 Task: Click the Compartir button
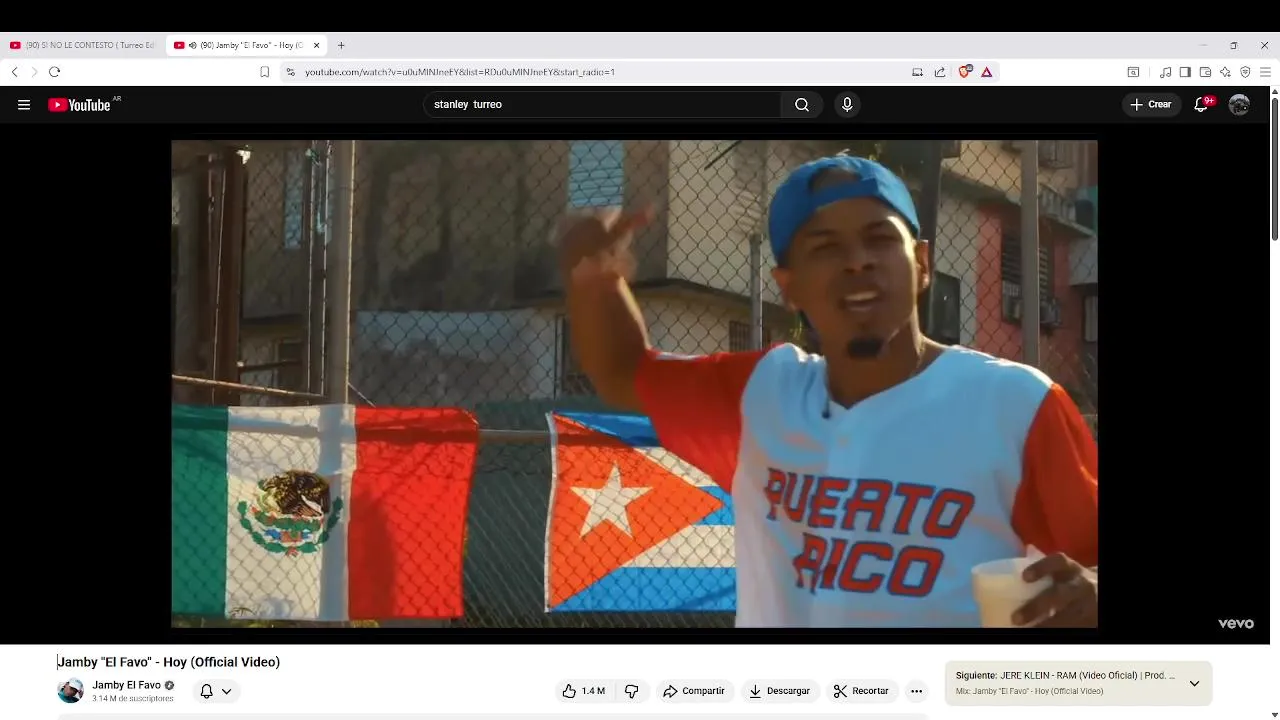pos(693,691)
